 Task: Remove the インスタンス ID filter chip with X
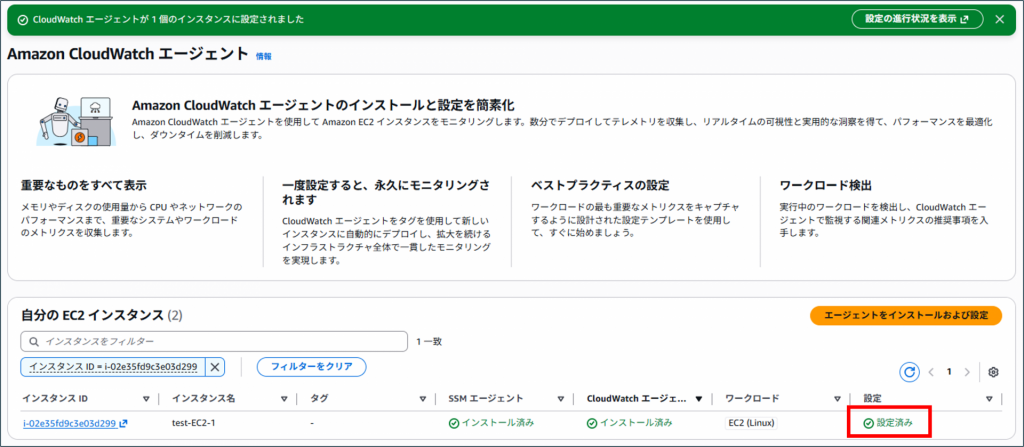point(215,366)
